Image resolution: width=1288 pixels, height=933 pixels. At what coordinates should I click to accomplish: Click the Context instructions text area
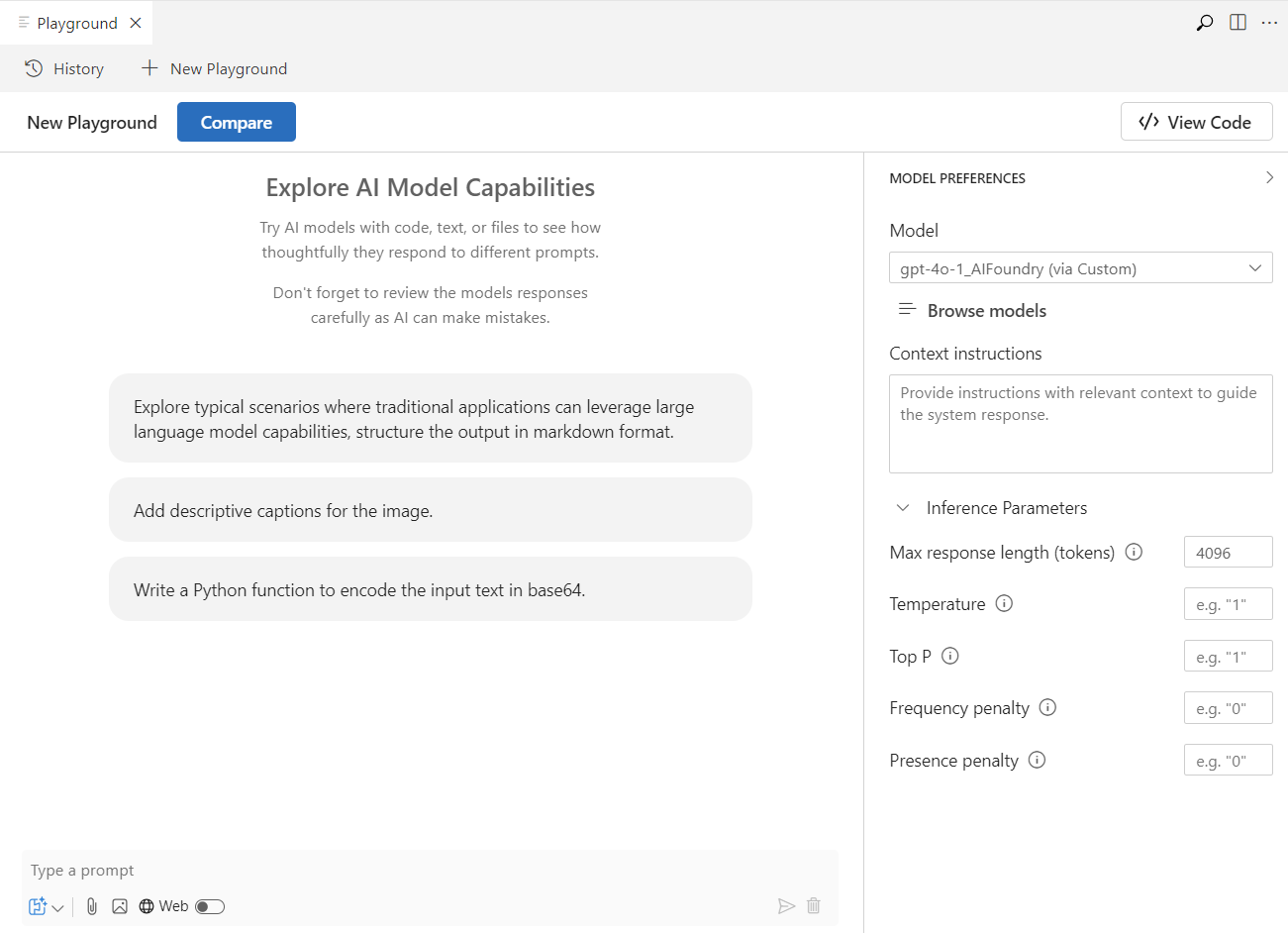pyautogui.click(x=1081, y=424)
